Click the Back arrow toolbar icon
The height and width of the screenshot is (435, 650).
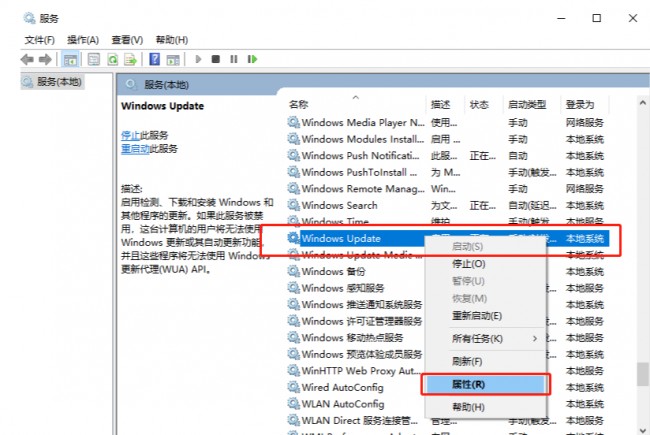(x=27, y=60)
